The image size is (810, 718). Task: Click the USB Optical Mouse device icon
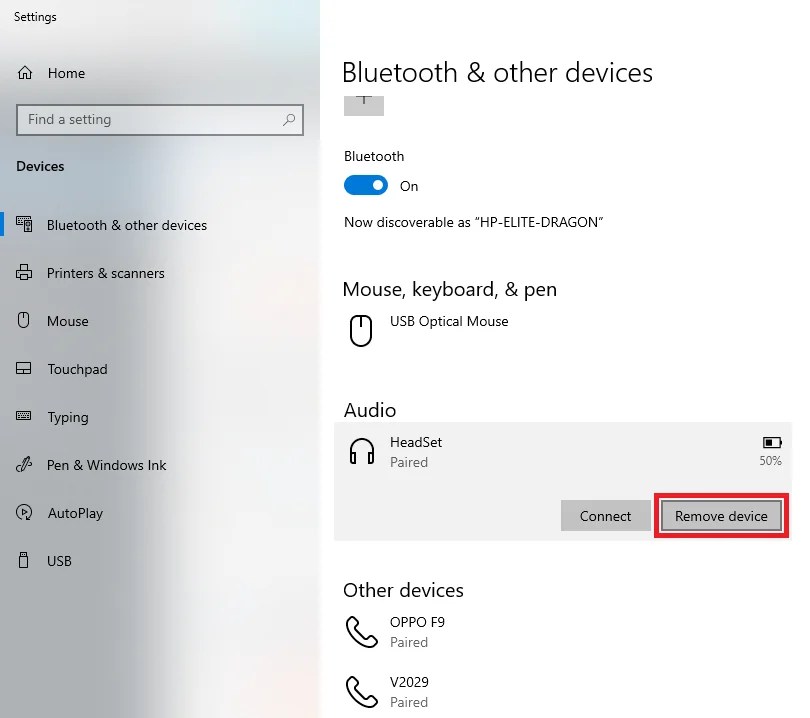[x=360, y=330]
